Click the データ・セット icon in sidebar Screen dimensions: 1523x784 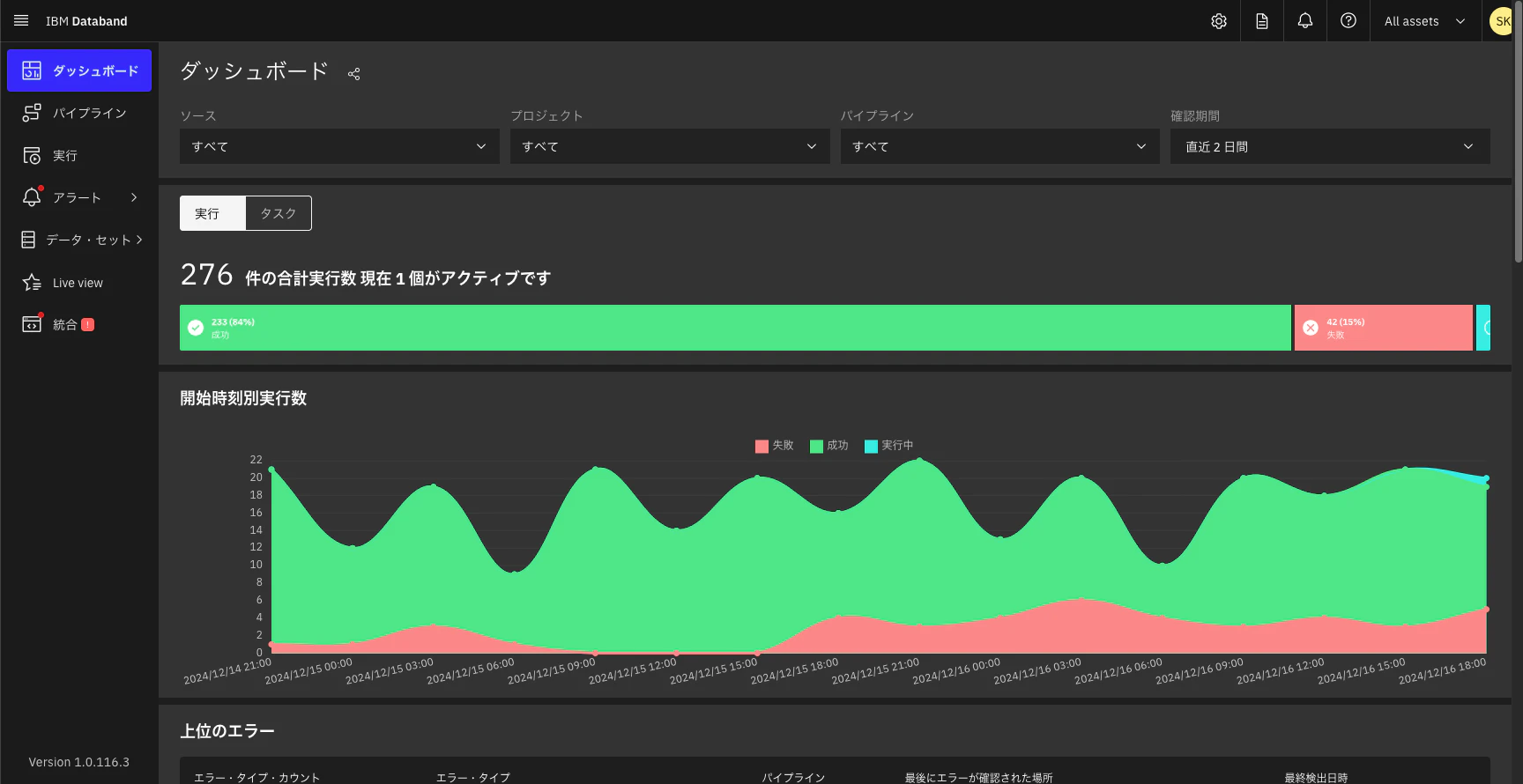28,240
